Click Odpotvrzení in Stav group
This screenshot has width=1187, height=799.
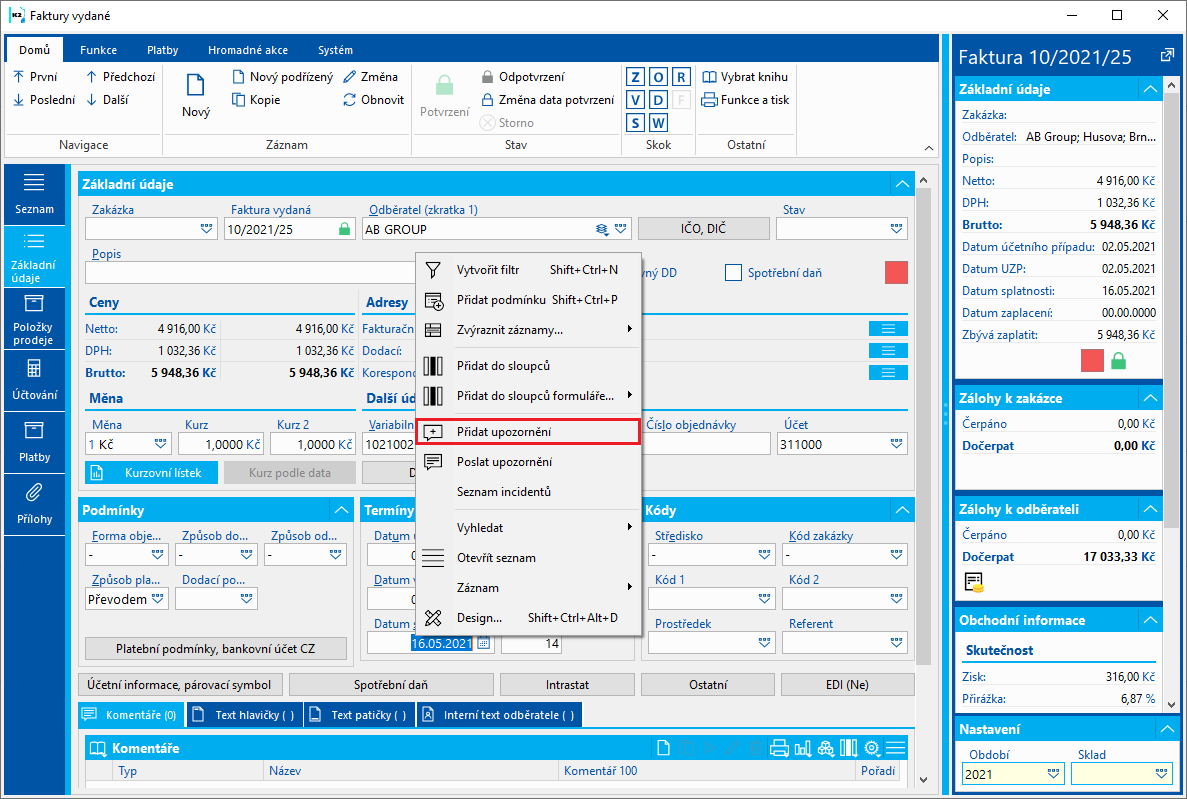tap(522, 76)
